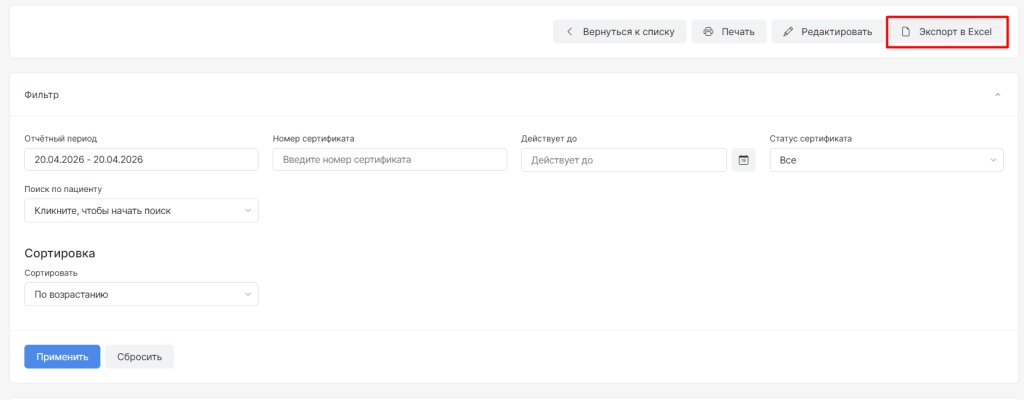The width and height of the screenshot is (1024, 400).
Task: Click the Фильтр panel header title
Action: [41, 95]
